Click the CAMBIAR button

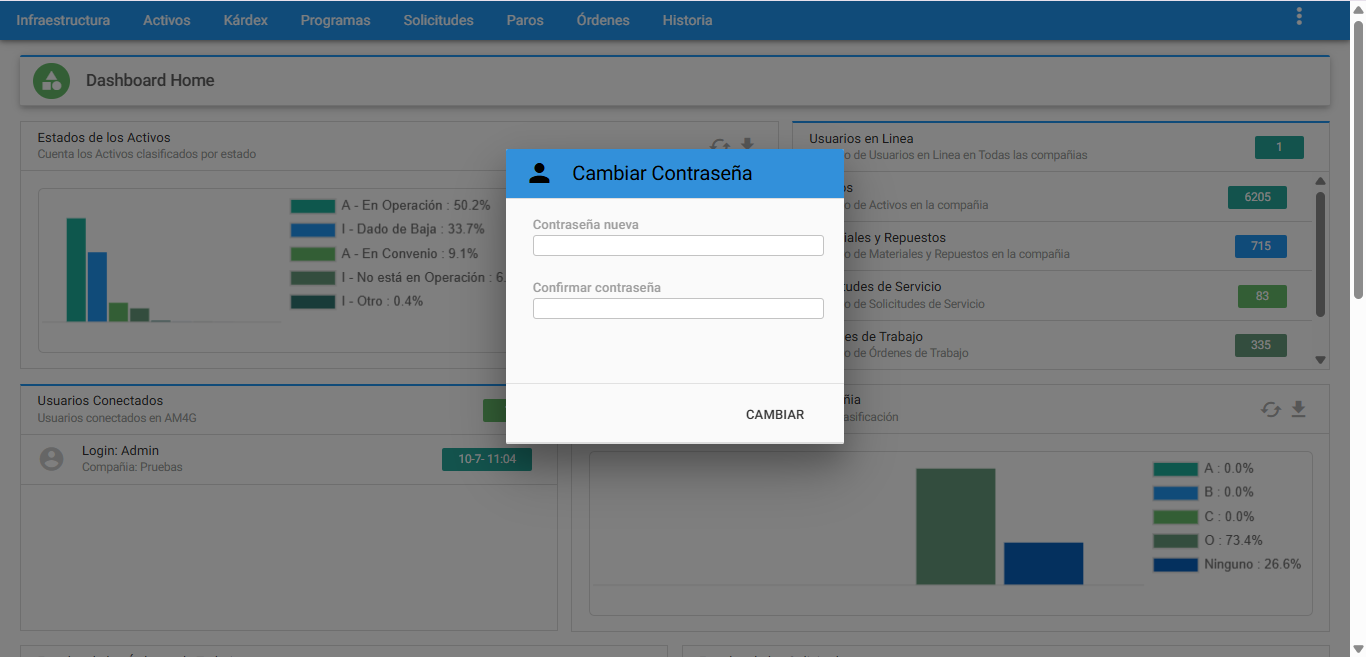[x=775, y=415]
